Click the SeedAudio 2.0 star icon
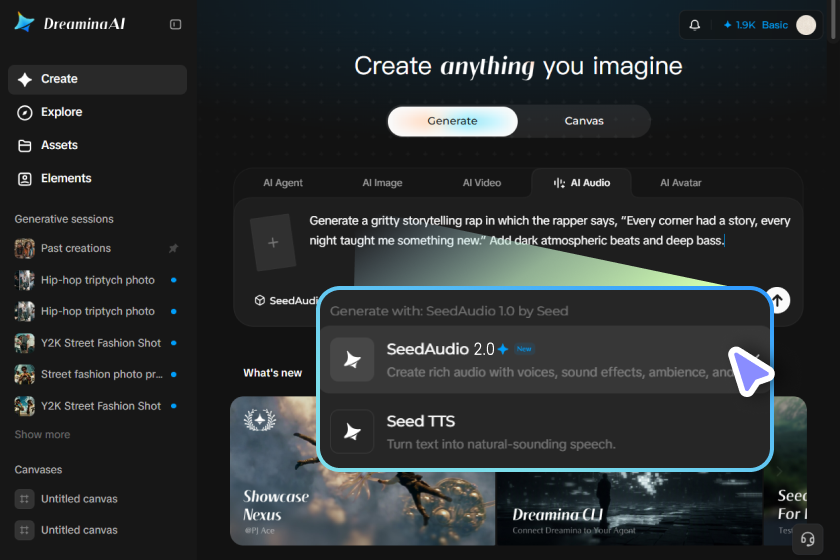The width and height of the screenshot is (840, 560). [x=502, y=349]
